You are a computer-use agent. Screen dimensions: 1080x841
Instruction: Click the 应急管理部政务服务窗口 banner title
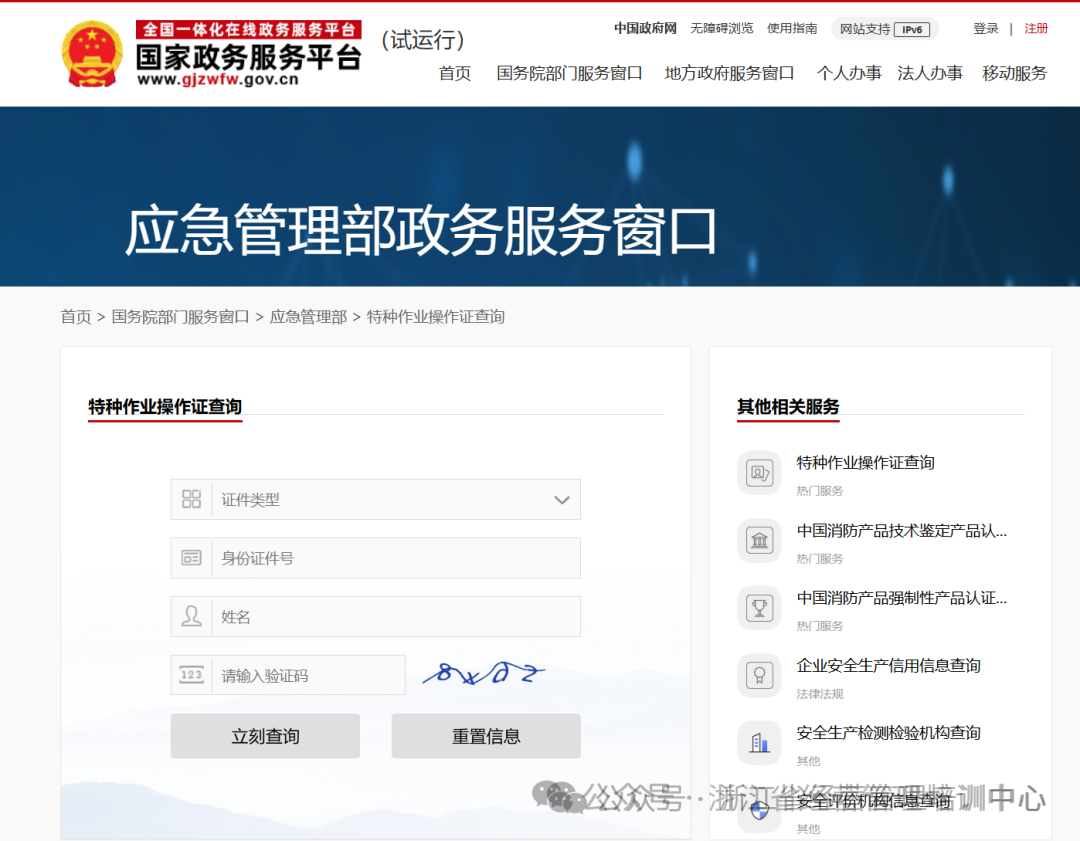tap(420, 230)
